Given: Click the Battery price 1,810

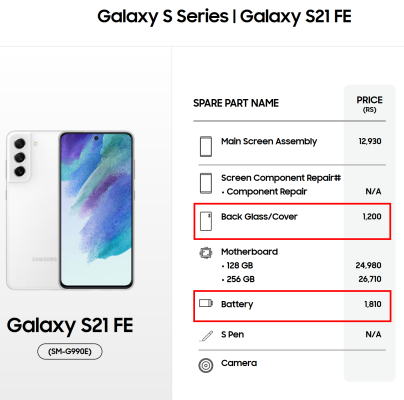Looking at the screenshot, I should [373, 304].
